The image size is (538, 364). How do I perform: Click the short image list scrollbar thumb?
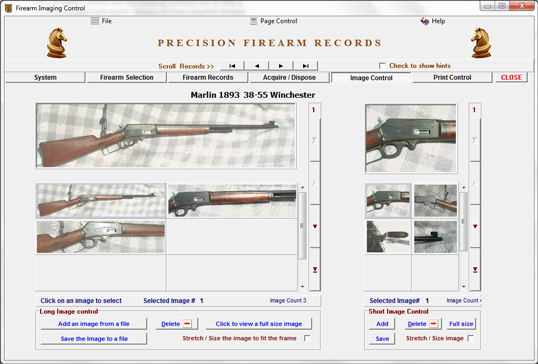tap(464, 221)
